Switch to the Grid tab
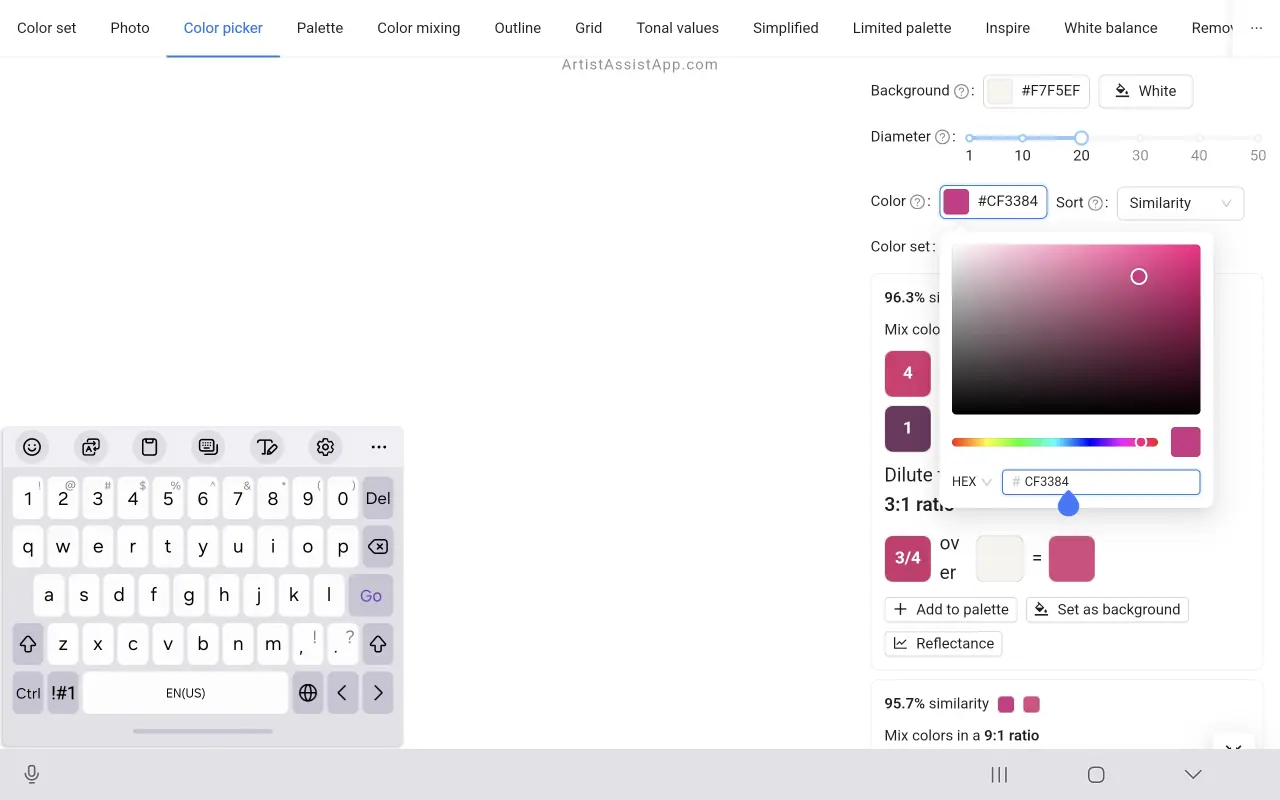This screenshot has height=800, width=1280. click(x=589, y=28)
